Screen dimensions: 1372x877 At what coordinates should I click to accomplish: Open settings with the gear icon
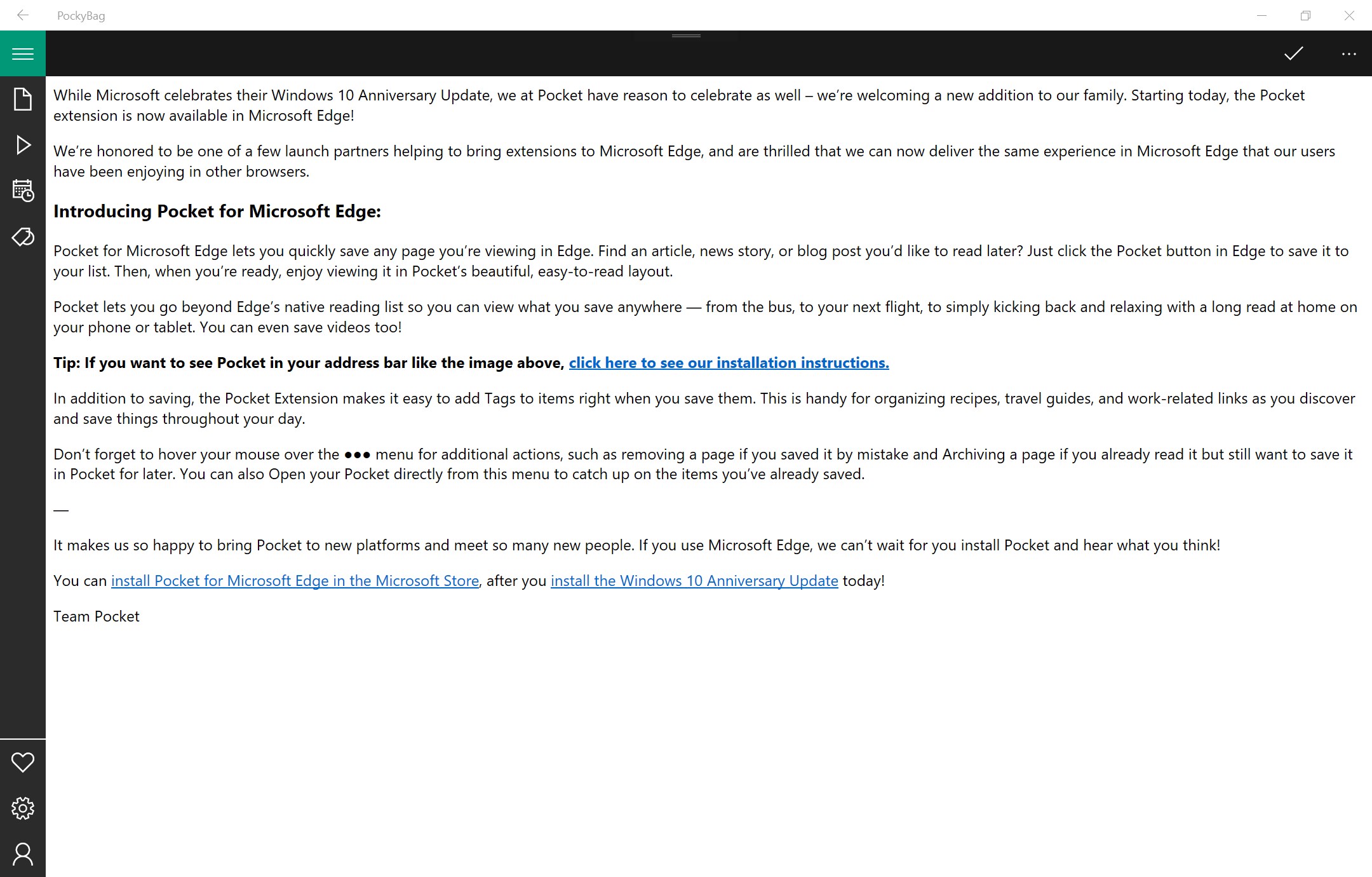(x=23, y=808)
